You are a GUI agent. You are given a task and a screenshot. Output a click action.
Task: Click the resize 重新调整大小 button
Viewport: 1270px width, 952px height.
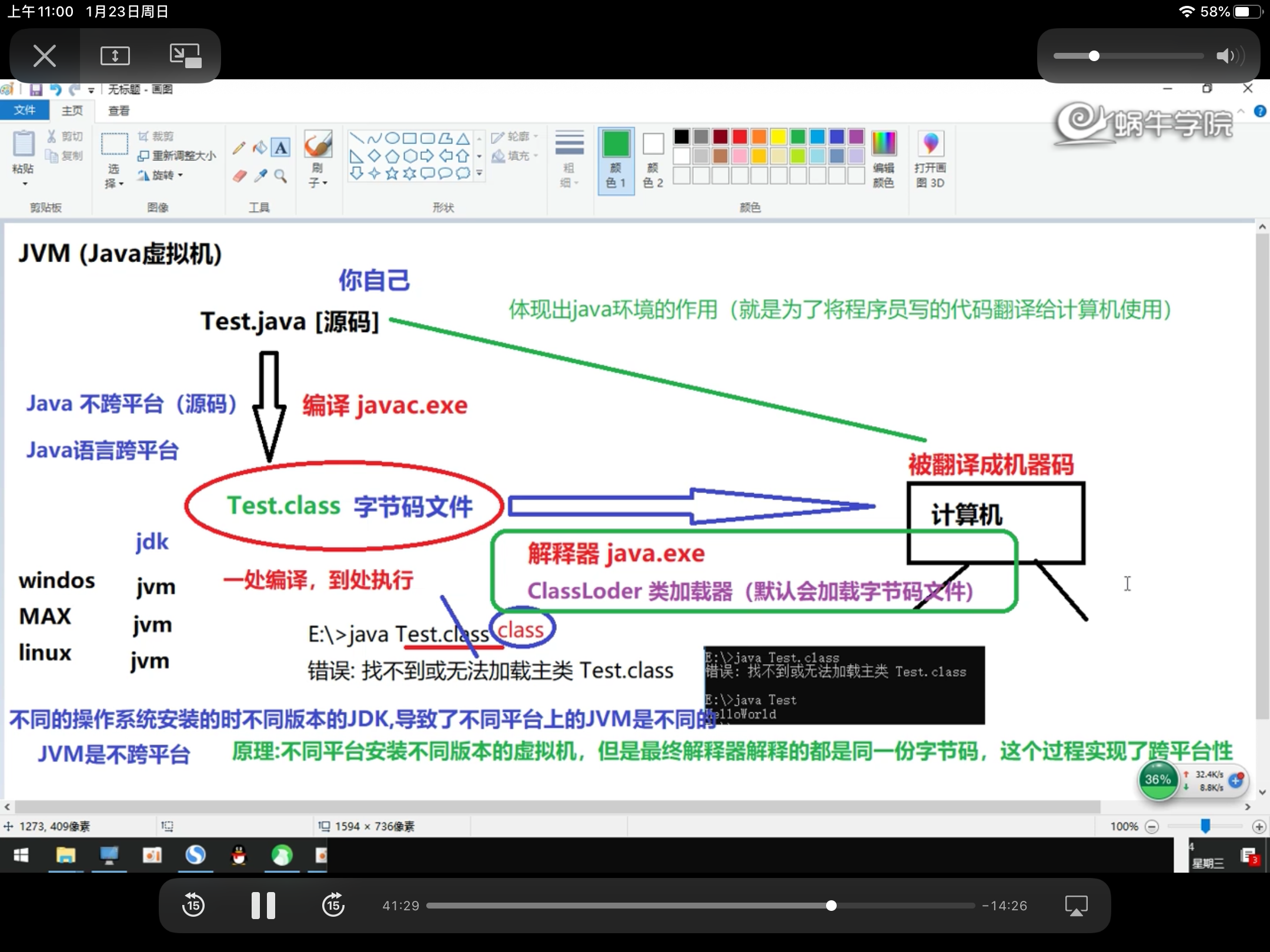pos(177,156)
